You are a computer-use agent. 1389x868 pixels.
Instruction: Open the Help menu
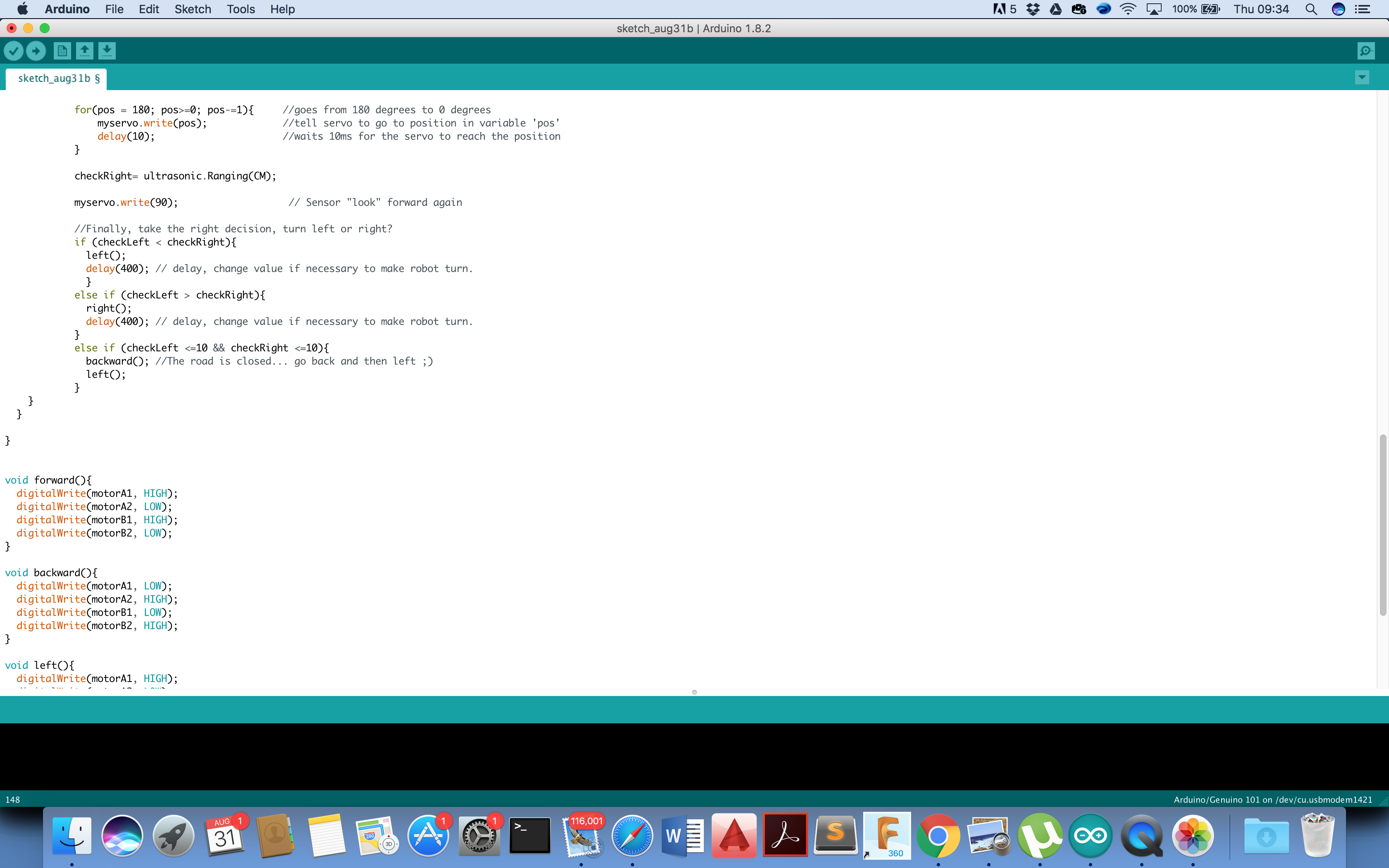282,9
